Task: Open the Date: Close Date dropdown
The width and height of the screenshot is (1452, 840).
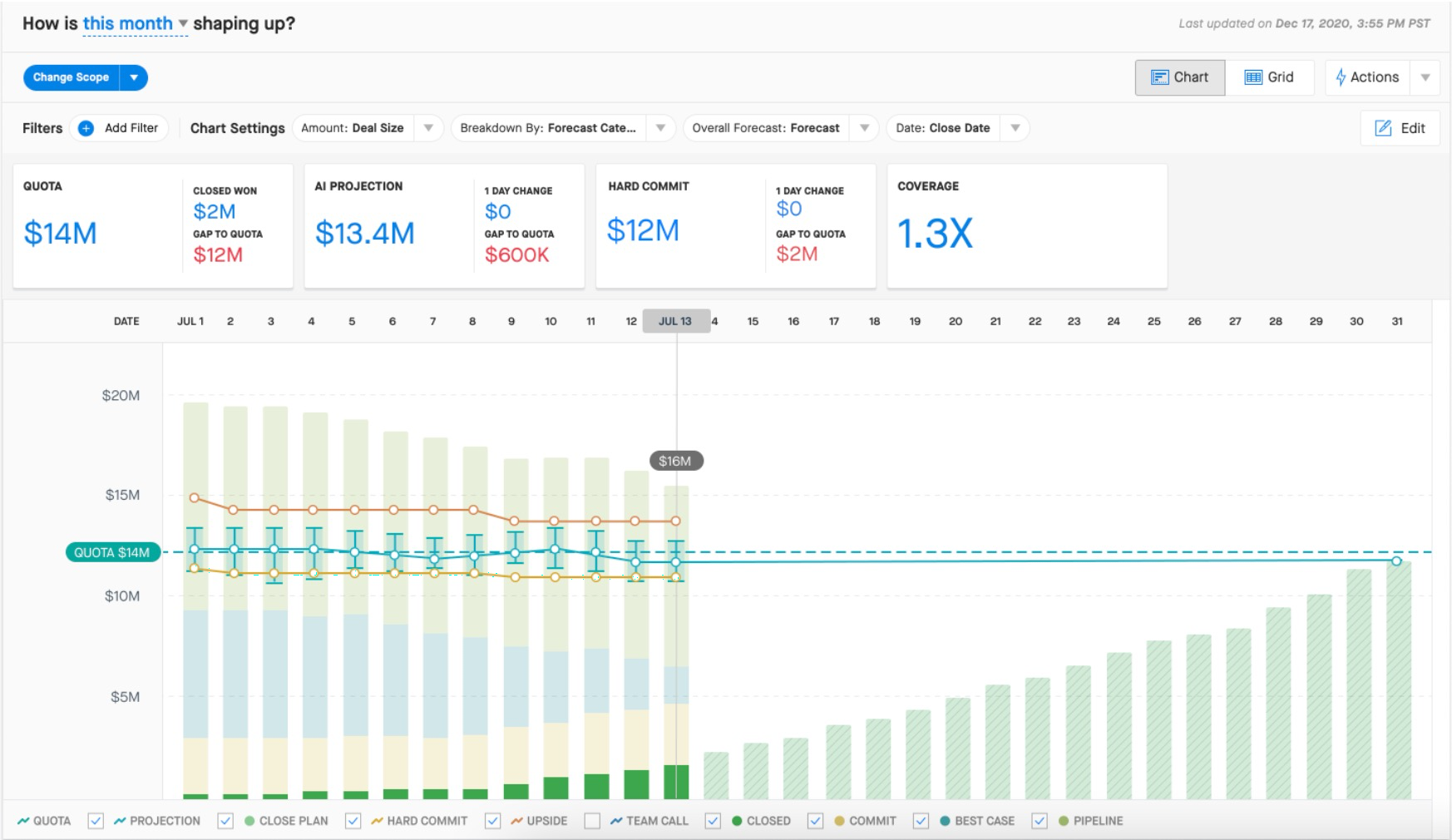Action: click(1015, 128)
